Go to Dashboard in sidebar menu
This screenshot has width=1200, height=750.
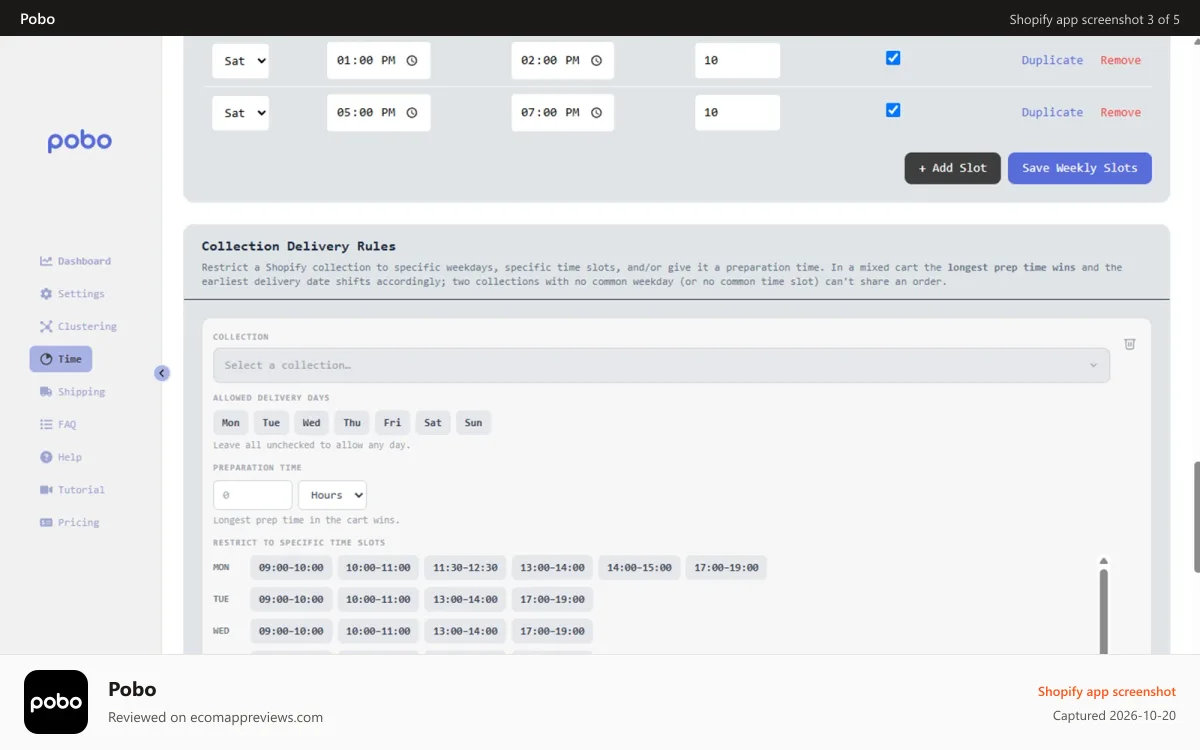84,261
